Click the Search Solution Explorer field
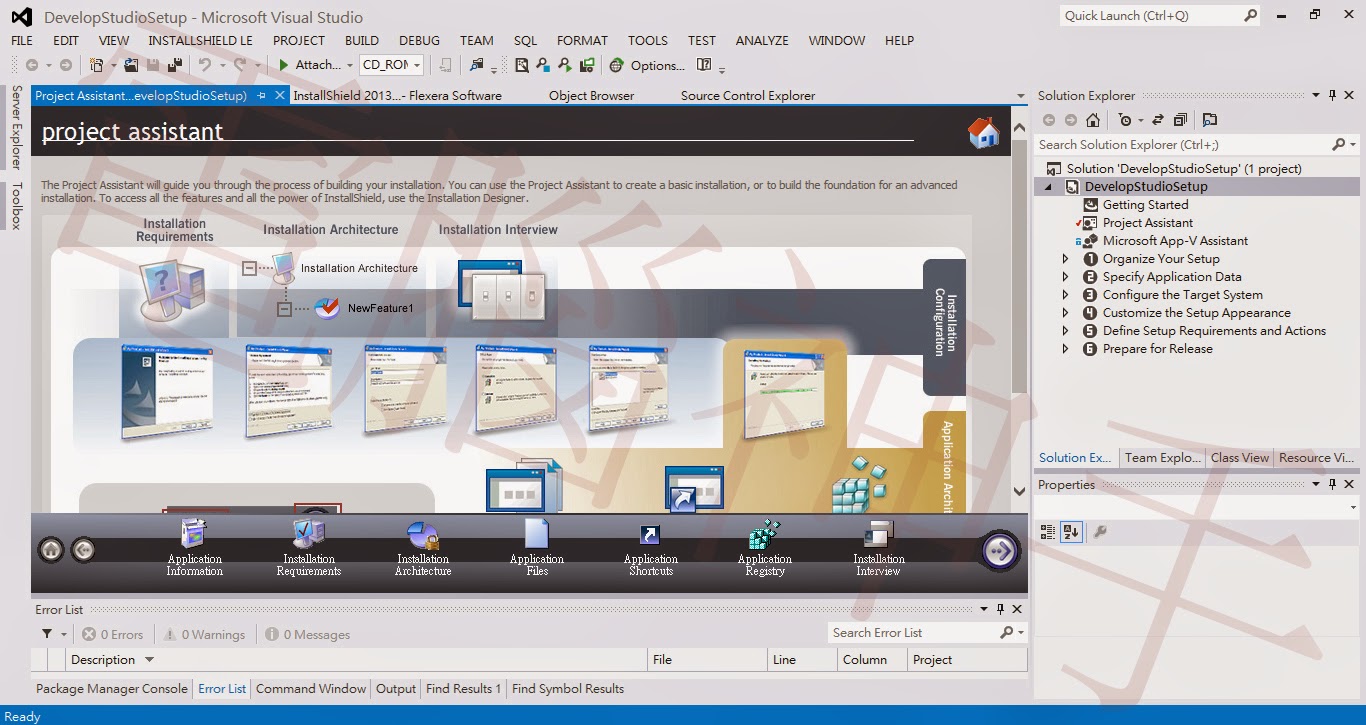Image resolution: width=1366 pixels, height=725 pixels. [1197, 145]
